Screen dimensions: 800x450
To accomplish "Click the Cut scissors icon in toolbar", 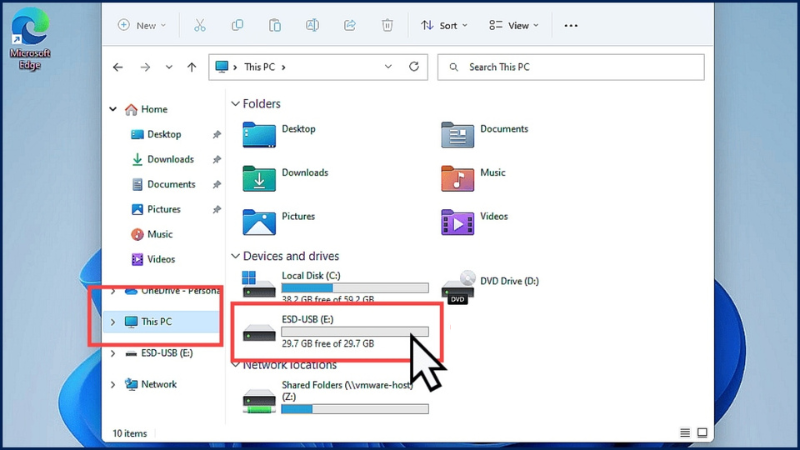I will [200, 25].
